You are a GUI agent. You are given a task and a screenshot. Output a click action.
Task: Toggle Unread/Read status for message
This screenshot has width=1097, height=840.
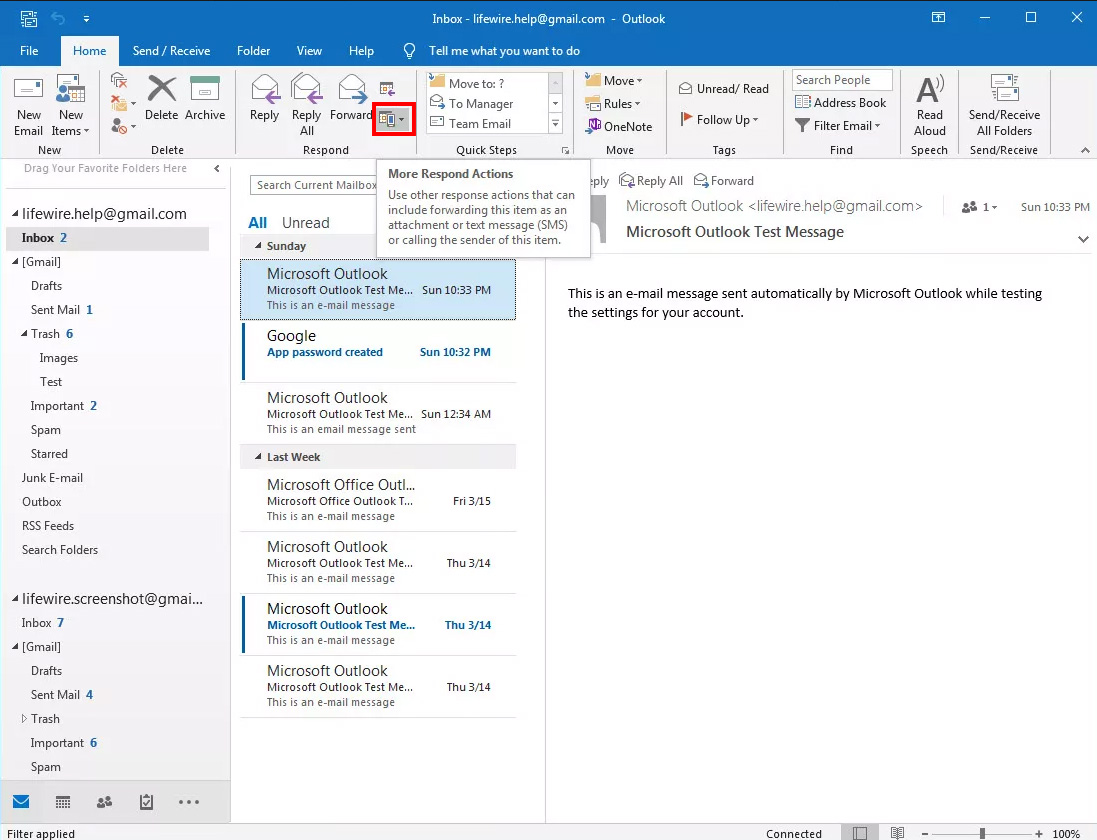(x=724, y=88)
